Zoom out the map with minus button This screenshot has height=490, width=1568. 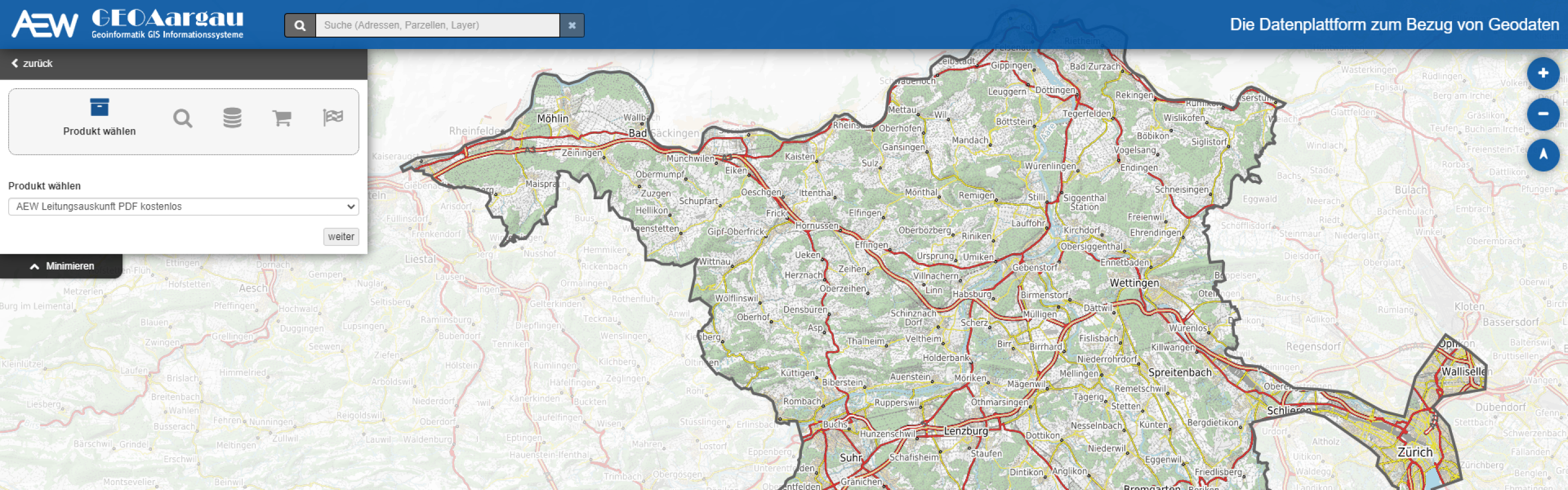coord(1542,114)
